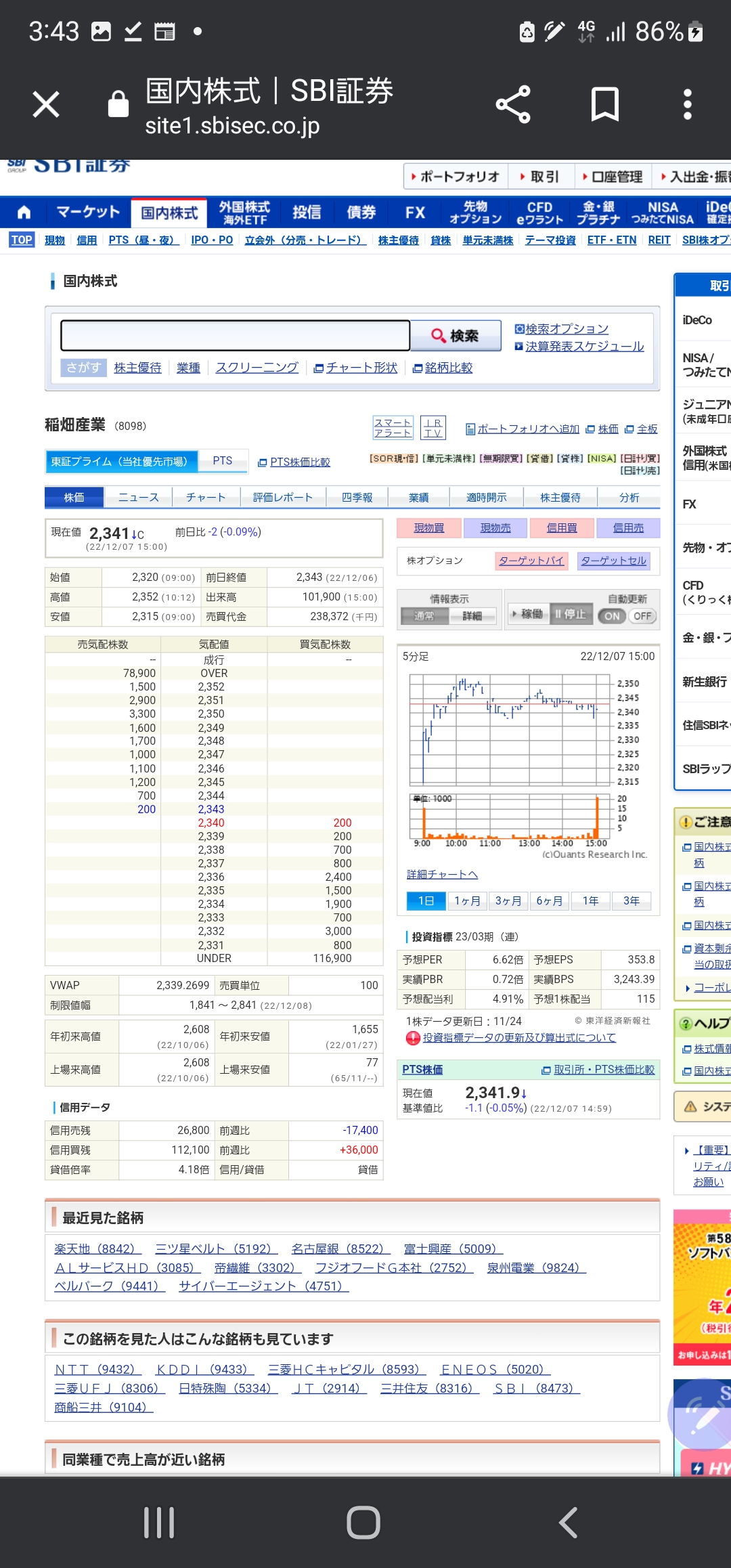
Task: Pause auto-update with 停止 button
Action: pos(570,614)
